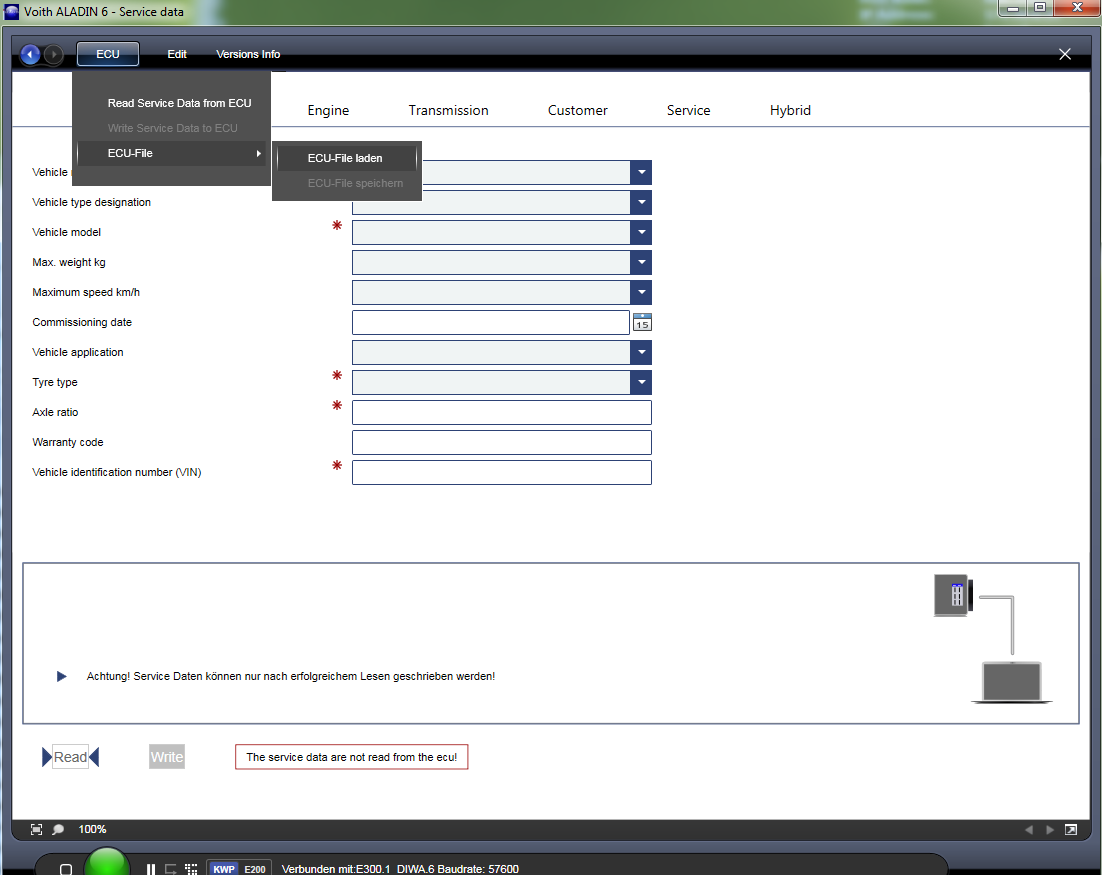The width and height of the screenshot is (1102, 875).
Task: Click the 'Achtung! Service Daten' warning text
Action: click(290, 676)
